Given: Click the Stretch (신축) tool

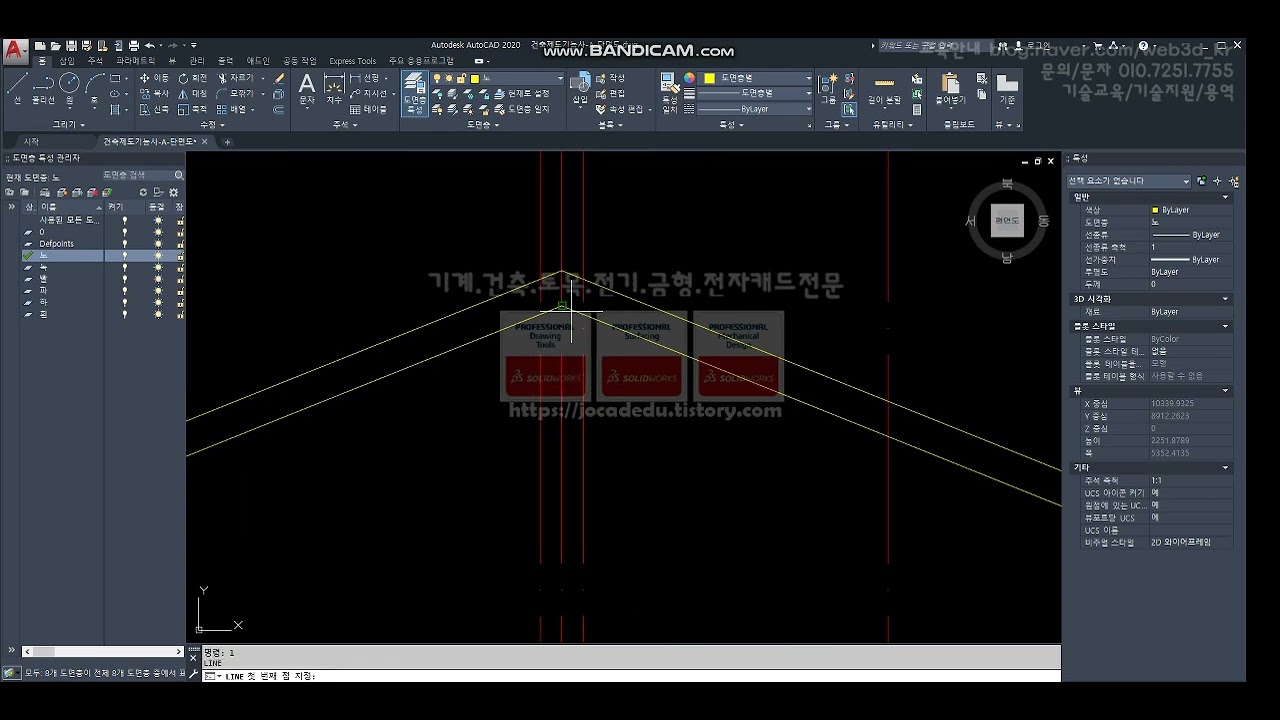Looking at the screenshot, I should pos(155,109).
